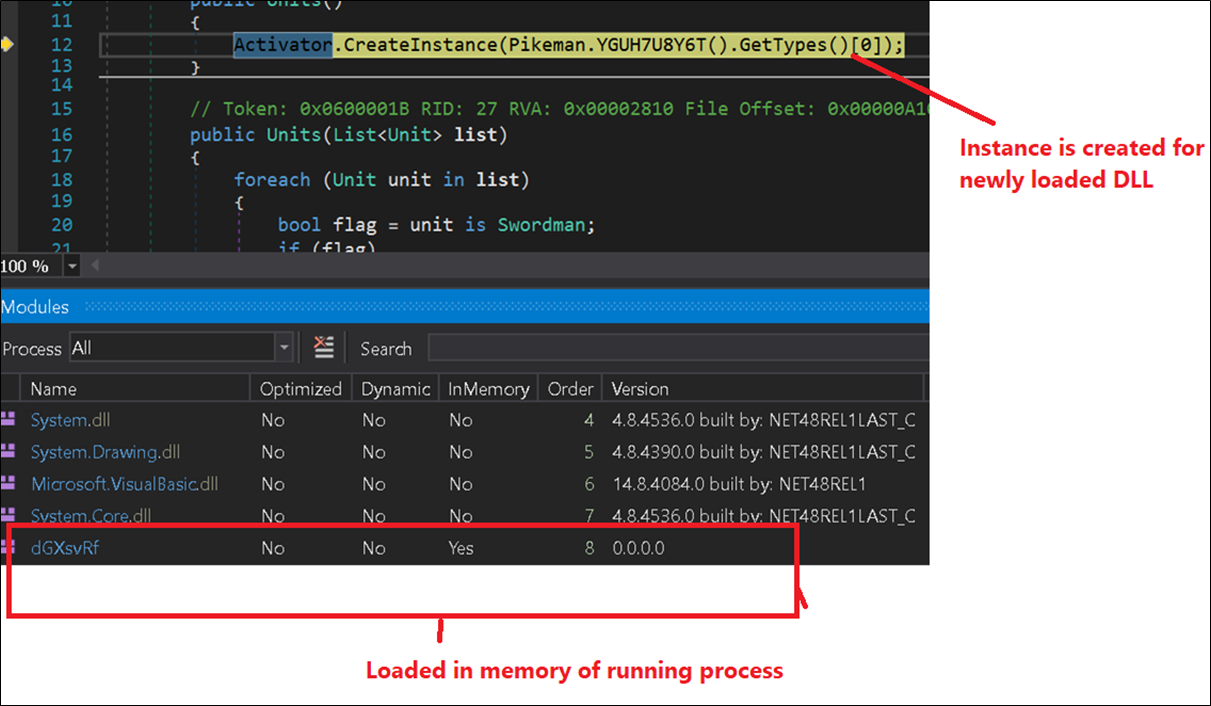Click the Version column header
Screen dimensions: 1211x706
coord(640,389)
